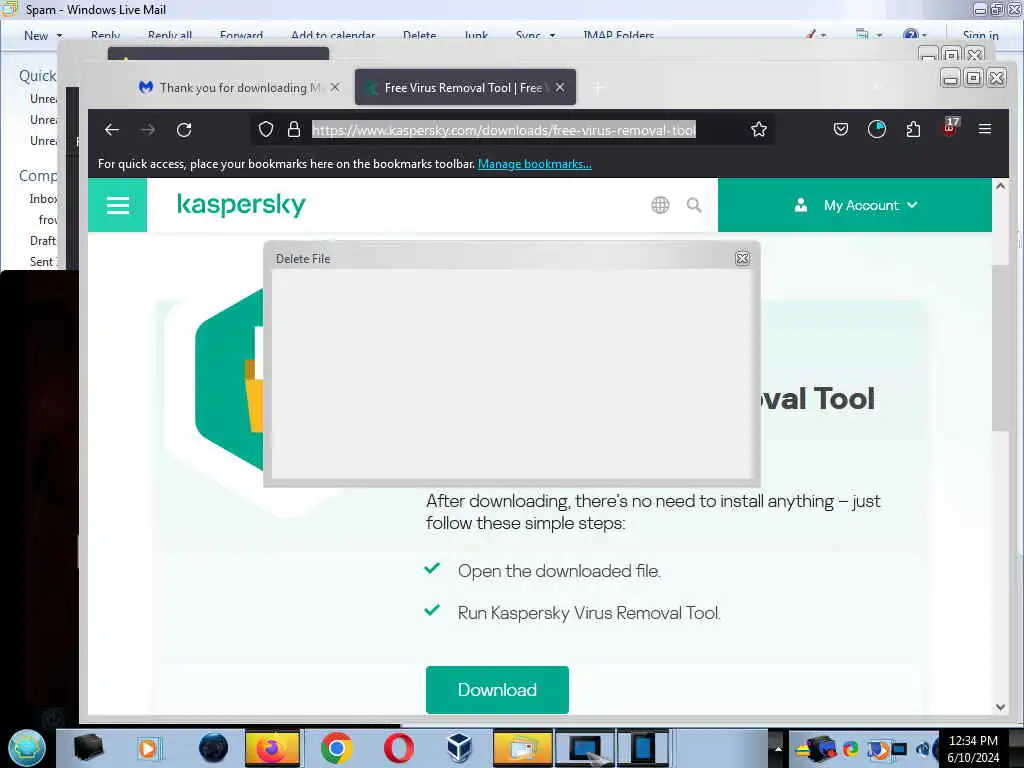Image resolution: width=1024 pixels, height=768 pixels.
Task: Open the tracking protection shield icon
Action: point(266,129)
